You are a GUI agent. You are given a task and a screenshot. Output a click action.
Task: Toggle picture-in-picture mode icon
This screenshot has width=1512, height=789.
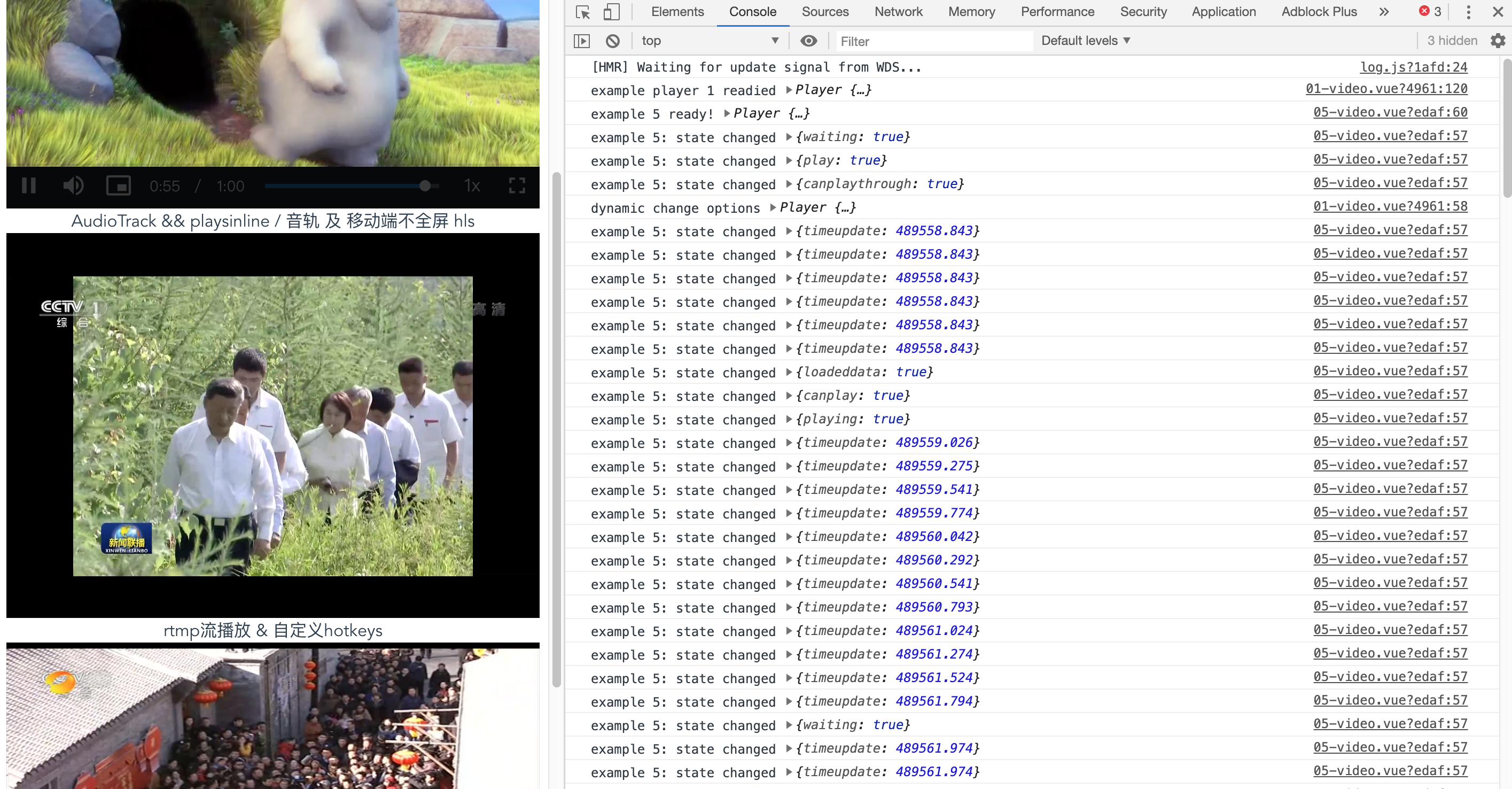tap(118, 186)
